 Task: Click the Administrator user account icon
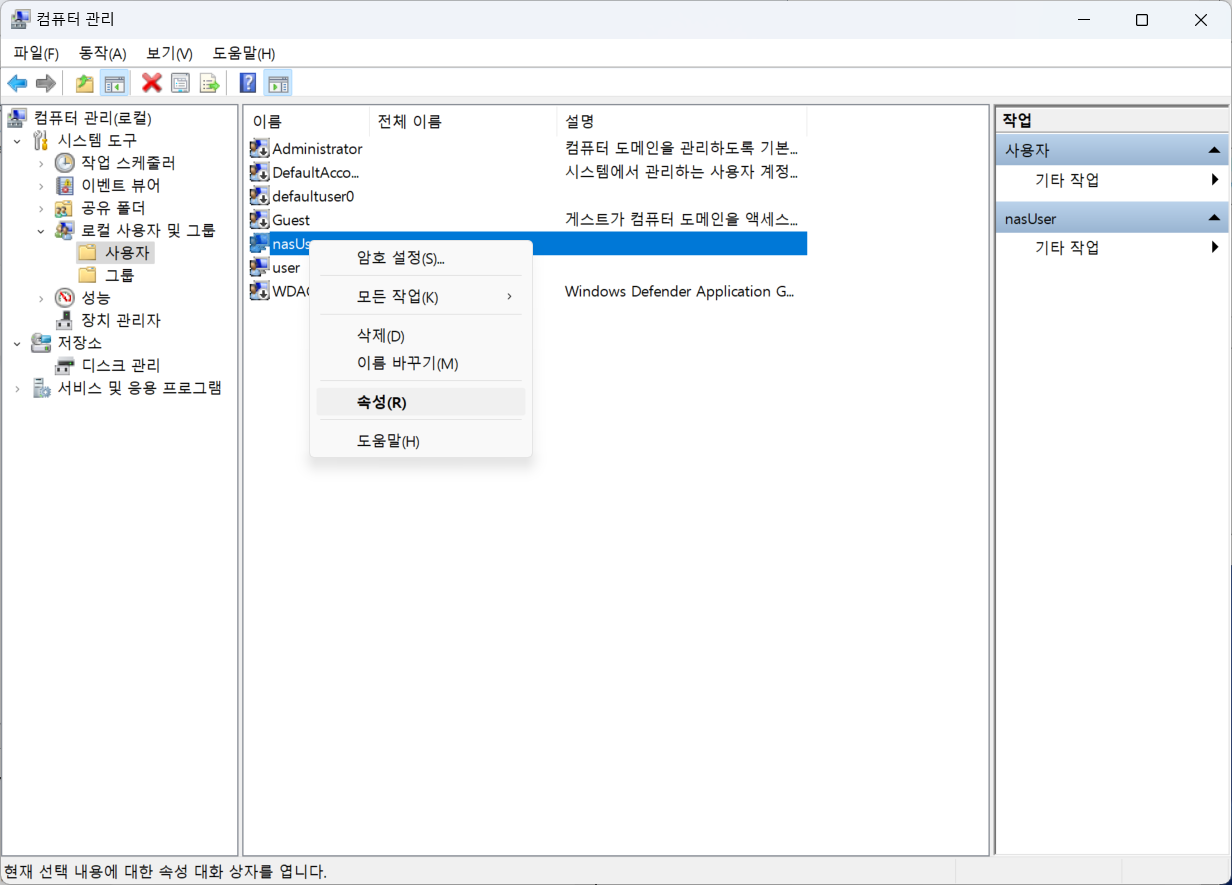(259, 148)
